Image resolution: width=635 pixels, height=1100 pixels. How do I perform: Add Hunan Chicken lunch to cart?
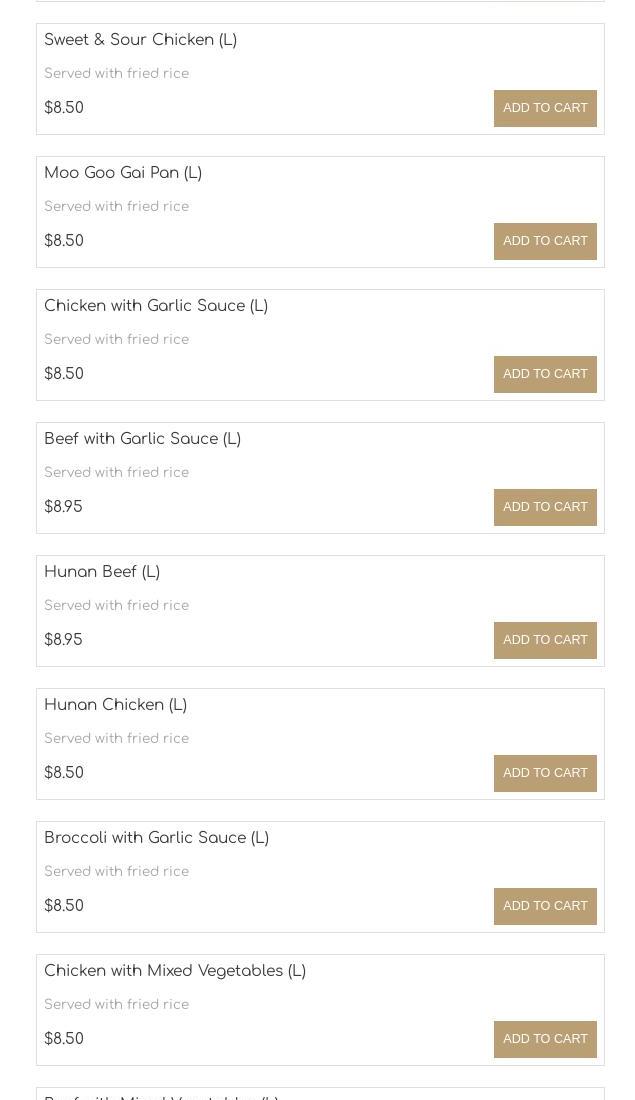tap(545, 773)
